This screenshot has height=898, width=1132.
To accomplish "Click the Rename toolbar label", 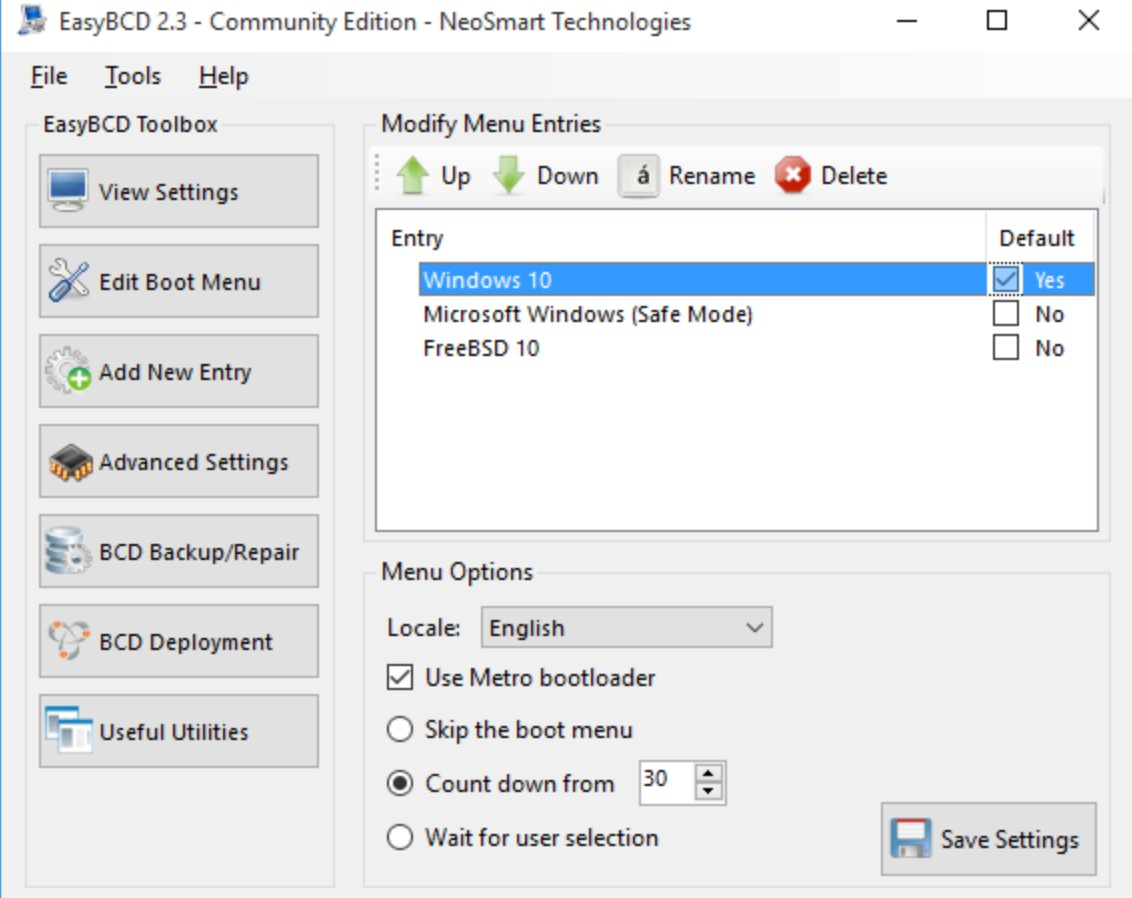I will 712,176.
